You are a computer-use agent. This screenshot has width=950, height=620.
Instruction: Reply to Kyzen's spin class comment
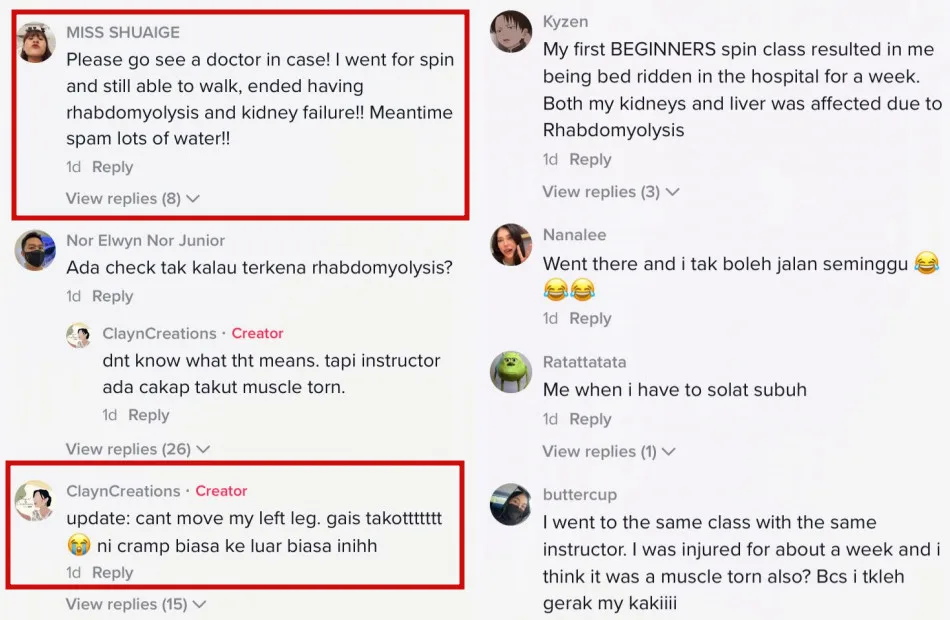[x=590, y=159]
